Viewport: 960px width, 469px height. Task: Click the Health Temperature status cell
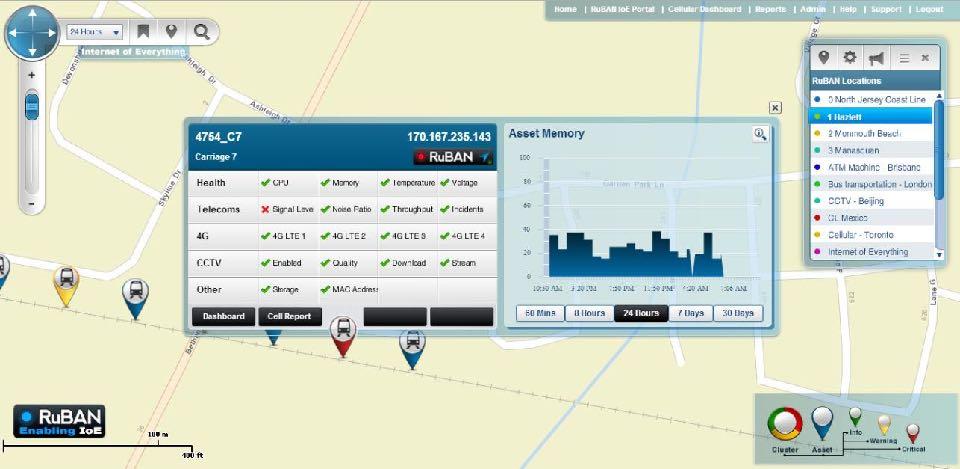[407, 183]
